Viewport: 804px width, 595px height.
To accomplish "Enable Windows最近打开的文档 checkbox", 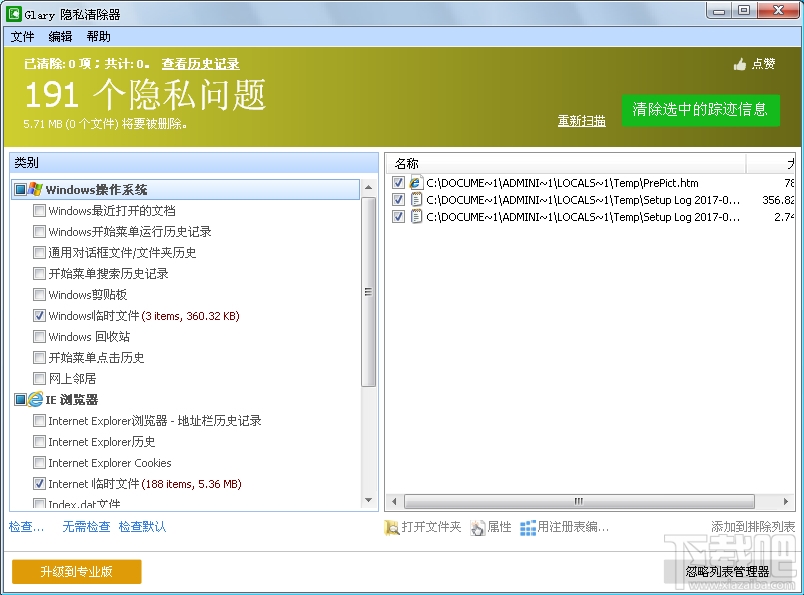I will click(39, 211).
